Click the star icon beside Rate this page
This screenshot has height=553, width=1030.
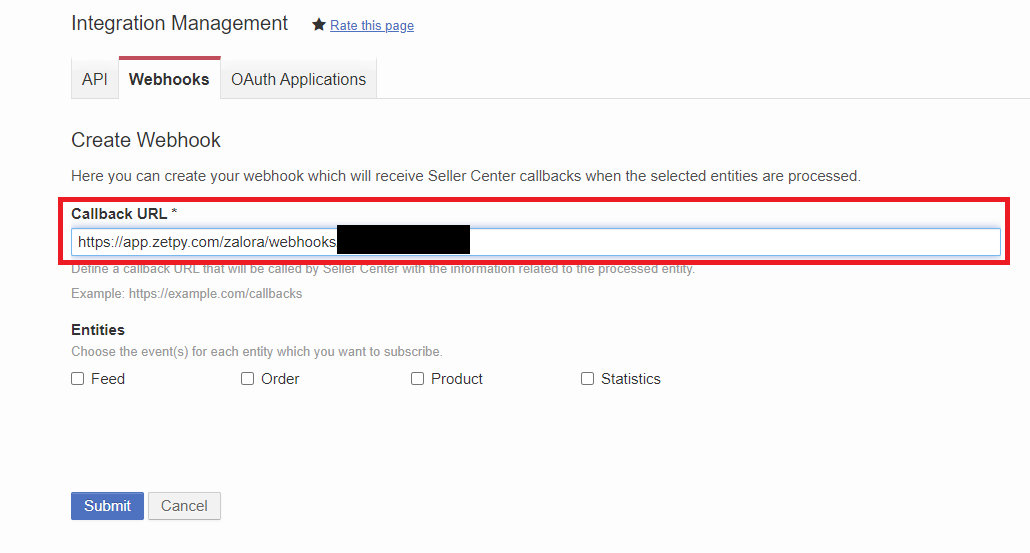tap(319, 25)
